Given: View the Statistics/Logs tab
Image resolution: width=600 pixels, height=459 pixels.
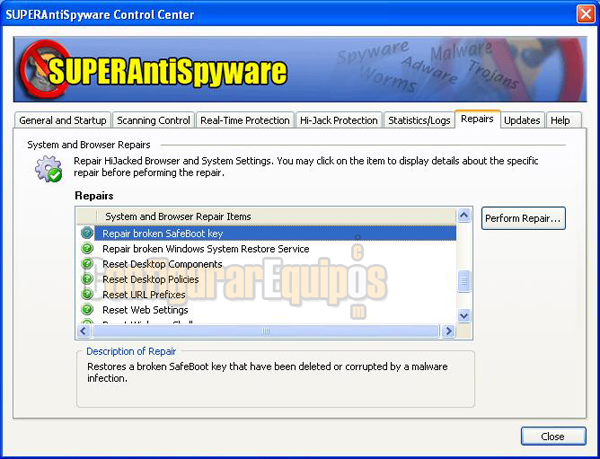Looking at the screenshot, I should pyautogui.click(x=419, y=120).
